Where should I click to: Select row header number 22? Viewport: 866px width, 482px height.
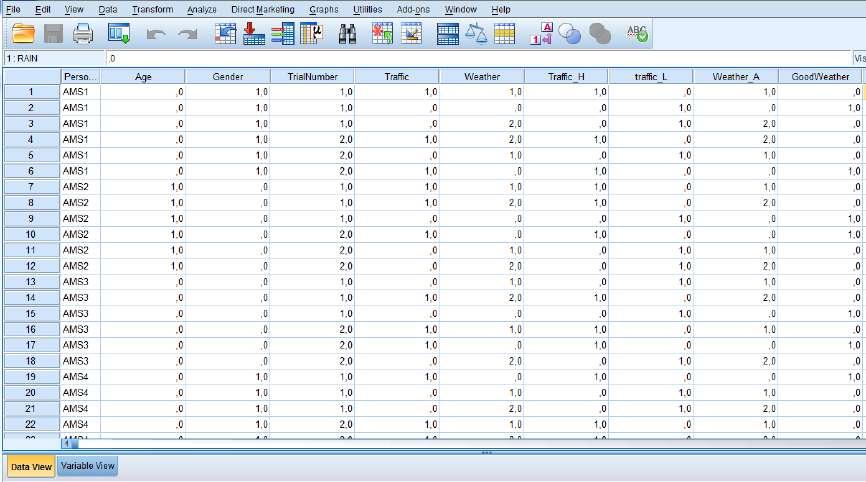click(x=31, y=425)
